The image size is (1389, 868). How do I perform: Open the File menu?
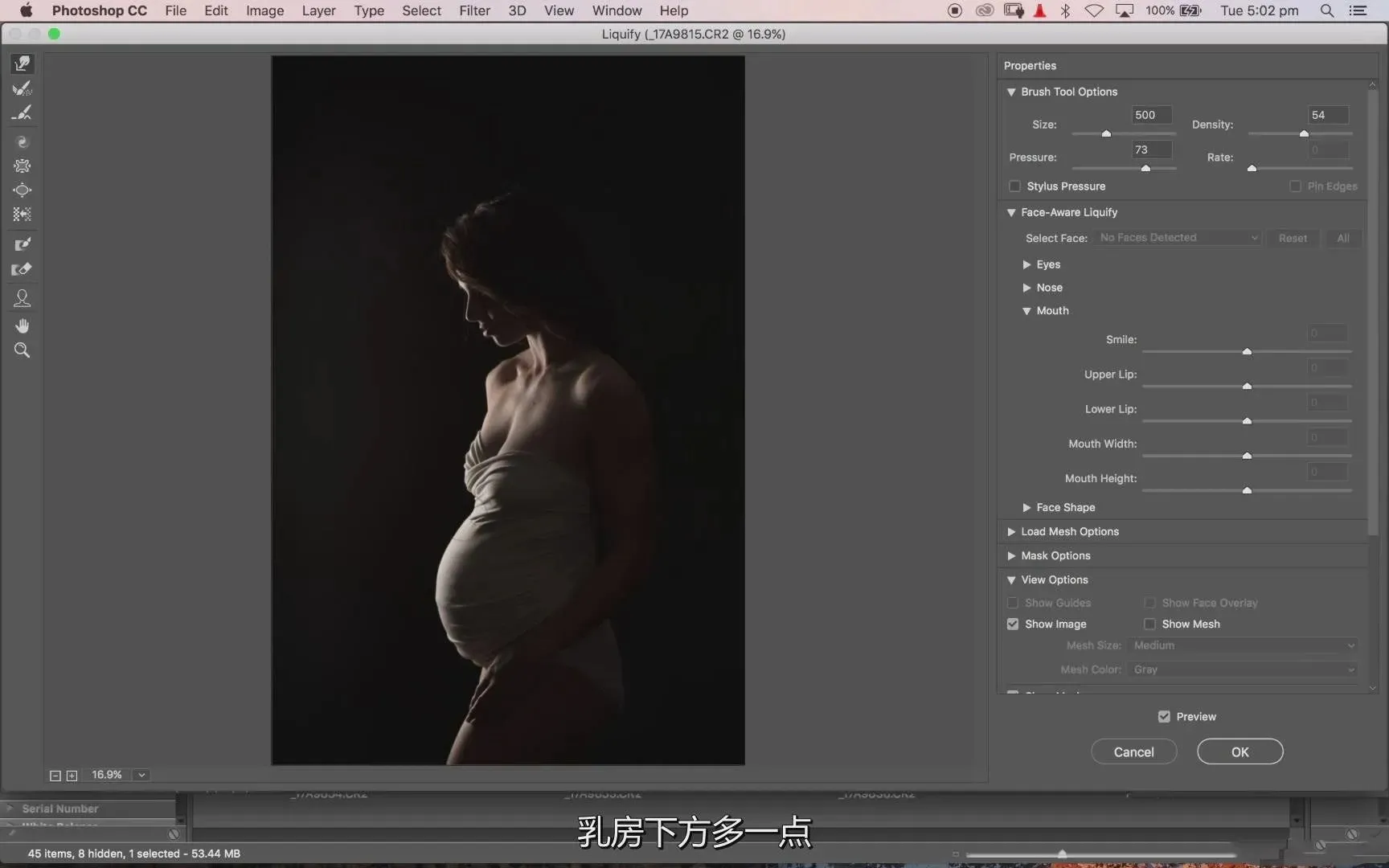pyautogui.click(x=175, y=10)
